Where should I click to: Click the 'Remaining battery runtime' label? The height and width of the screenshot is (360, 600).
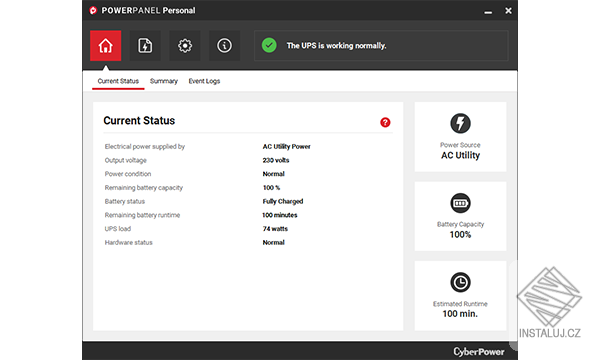click(x=142, y=215)
